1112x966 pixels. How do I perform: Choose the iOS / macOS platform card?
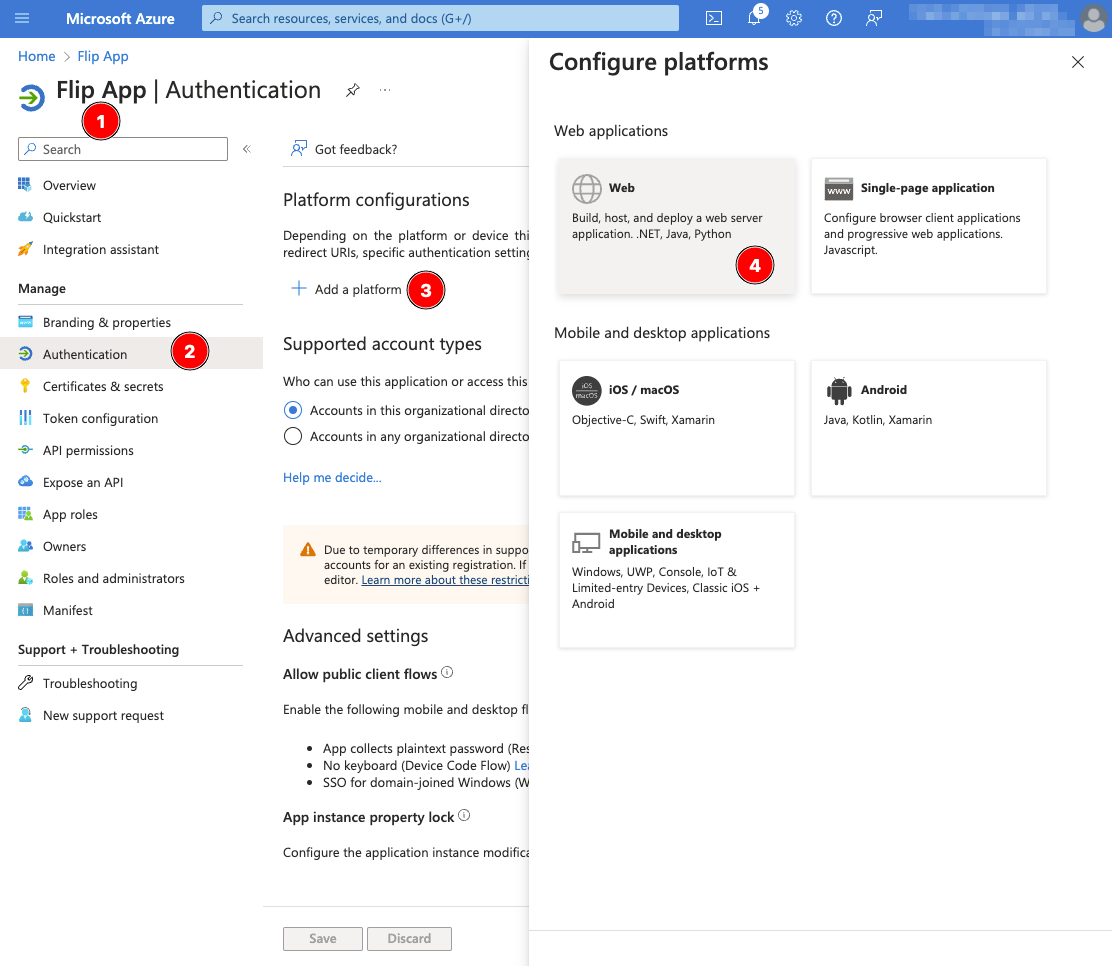pos(677,428)
